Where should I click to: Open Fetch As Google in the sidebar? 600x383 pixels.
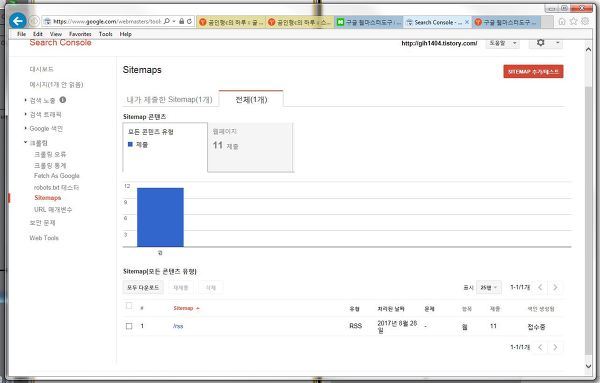tap(57, 176)
